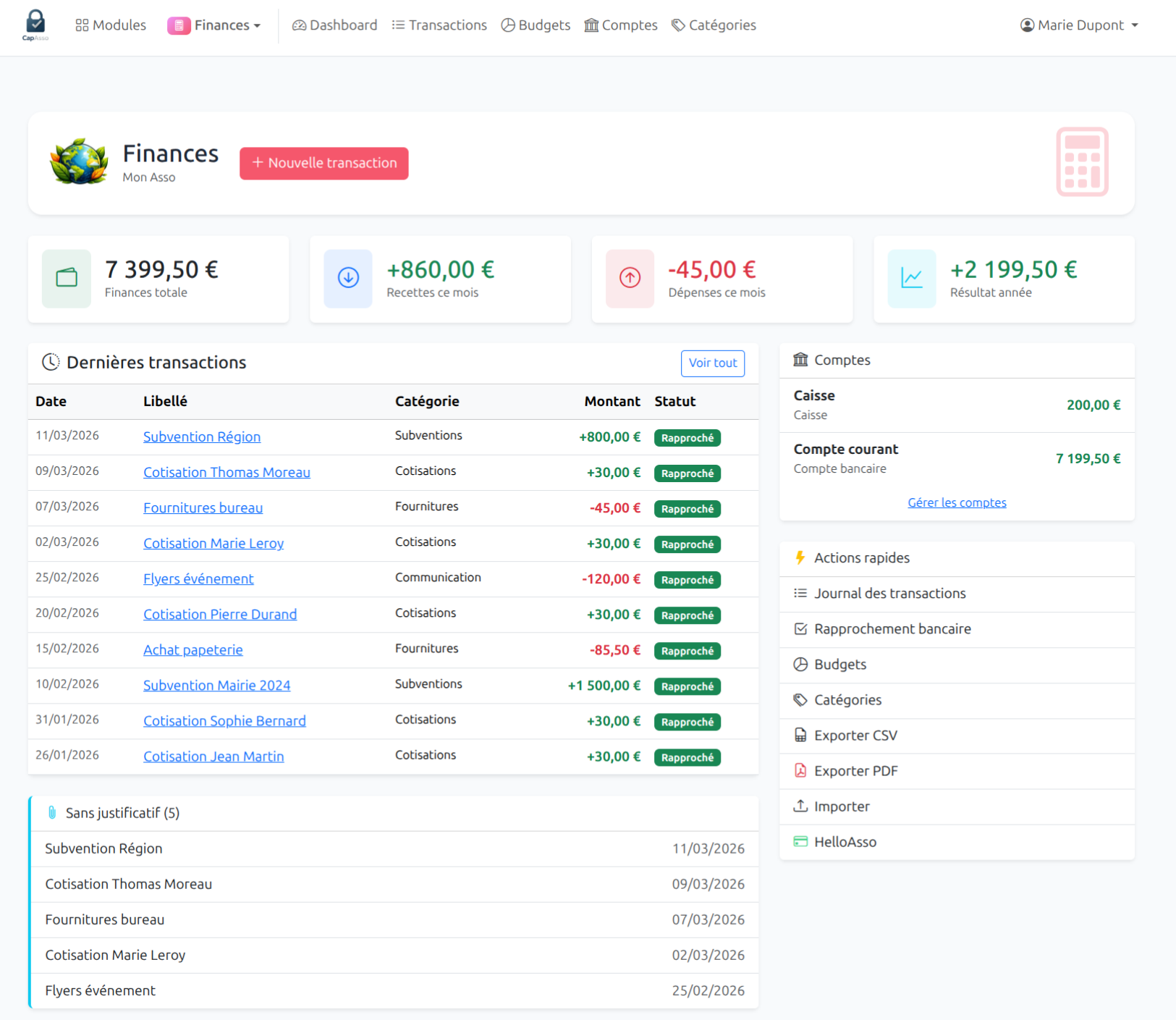Click the lightning icon in Actions rapides
Viewport: 1176px width, 1020px height.
pos(800,557)
